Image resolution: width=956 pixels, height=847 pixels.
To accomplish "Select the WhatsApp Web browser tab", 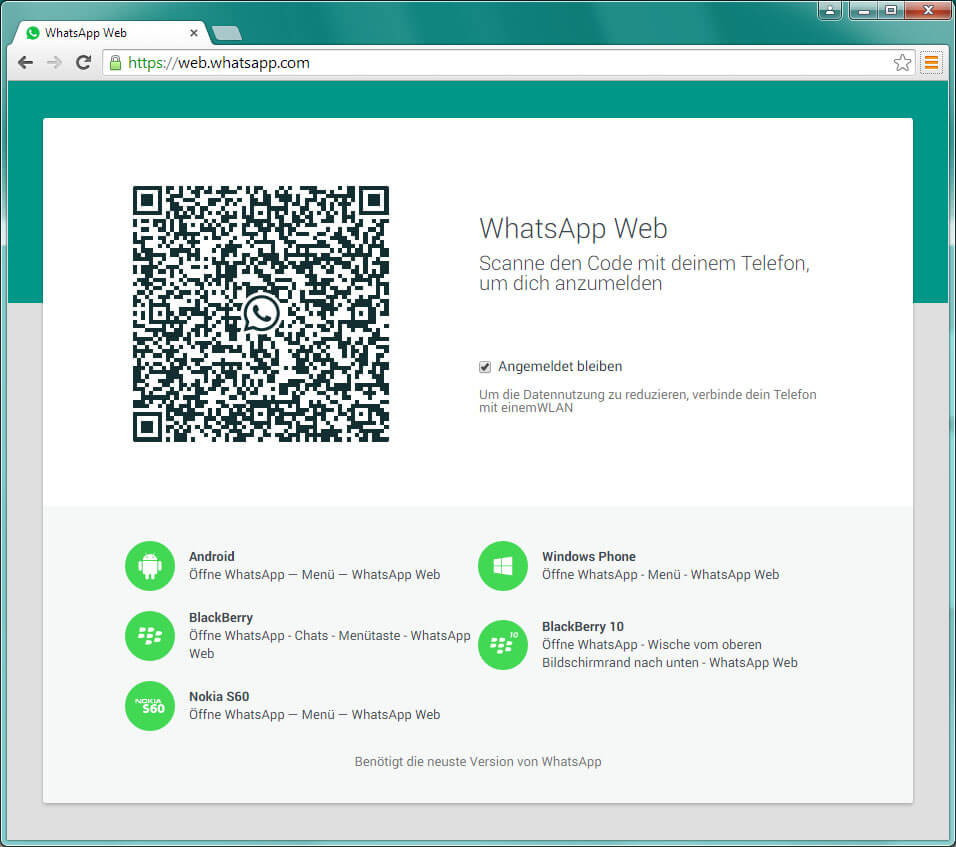I will point(111,33).
